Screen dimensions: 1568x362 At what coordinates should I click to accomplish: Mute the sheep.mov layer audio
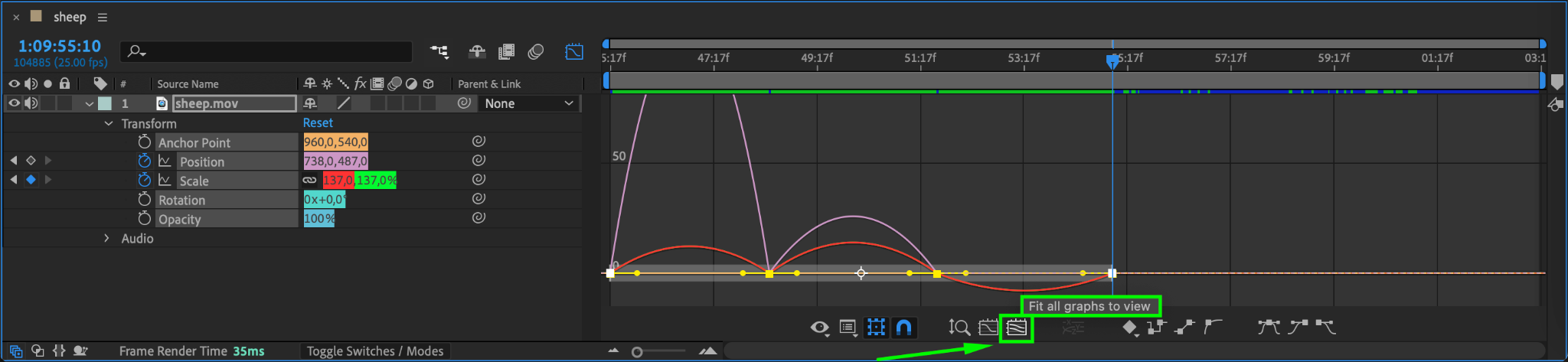point(31,103)
